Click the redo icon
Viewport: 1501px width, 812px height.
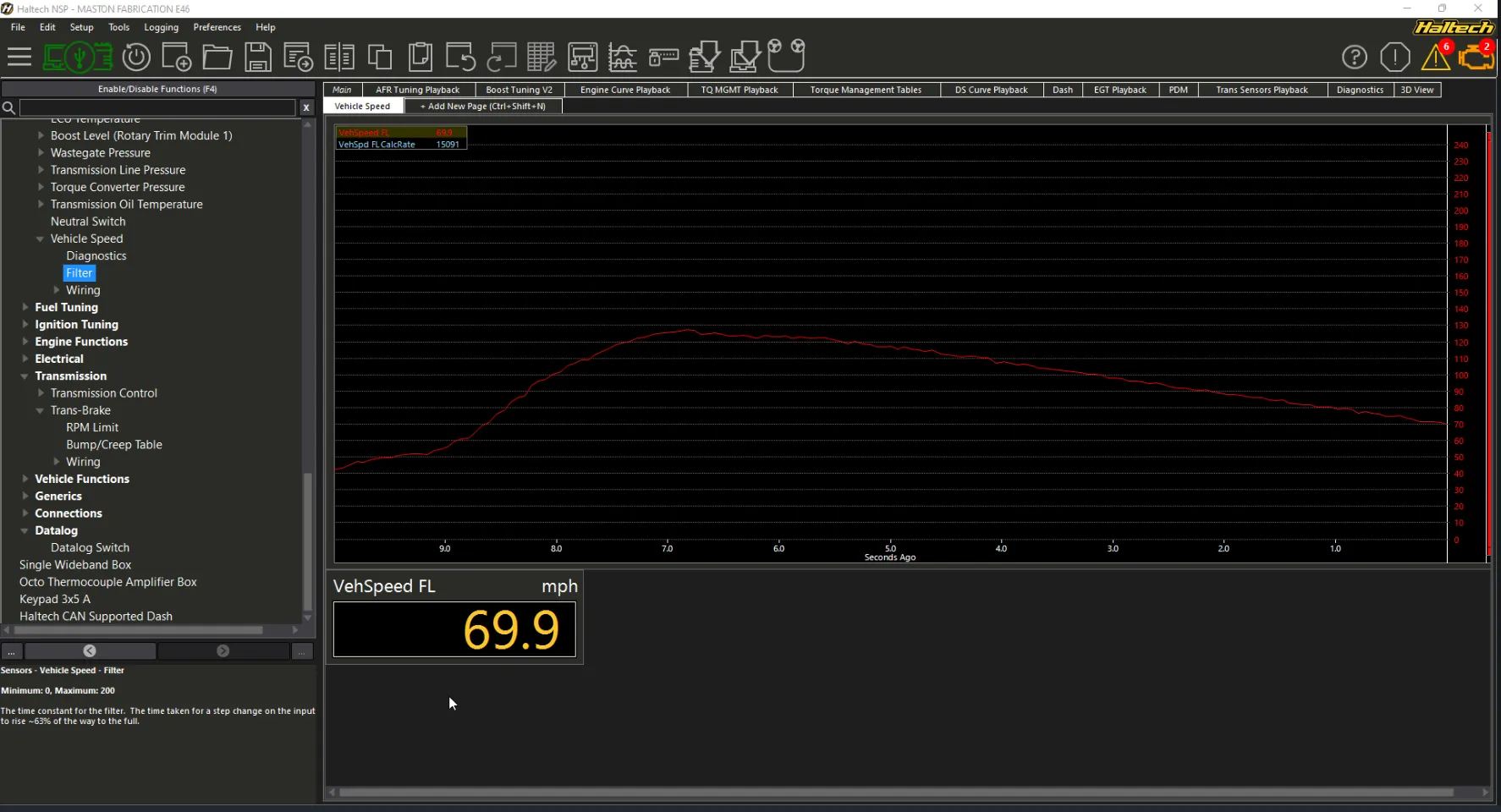(x=501, y=58)
